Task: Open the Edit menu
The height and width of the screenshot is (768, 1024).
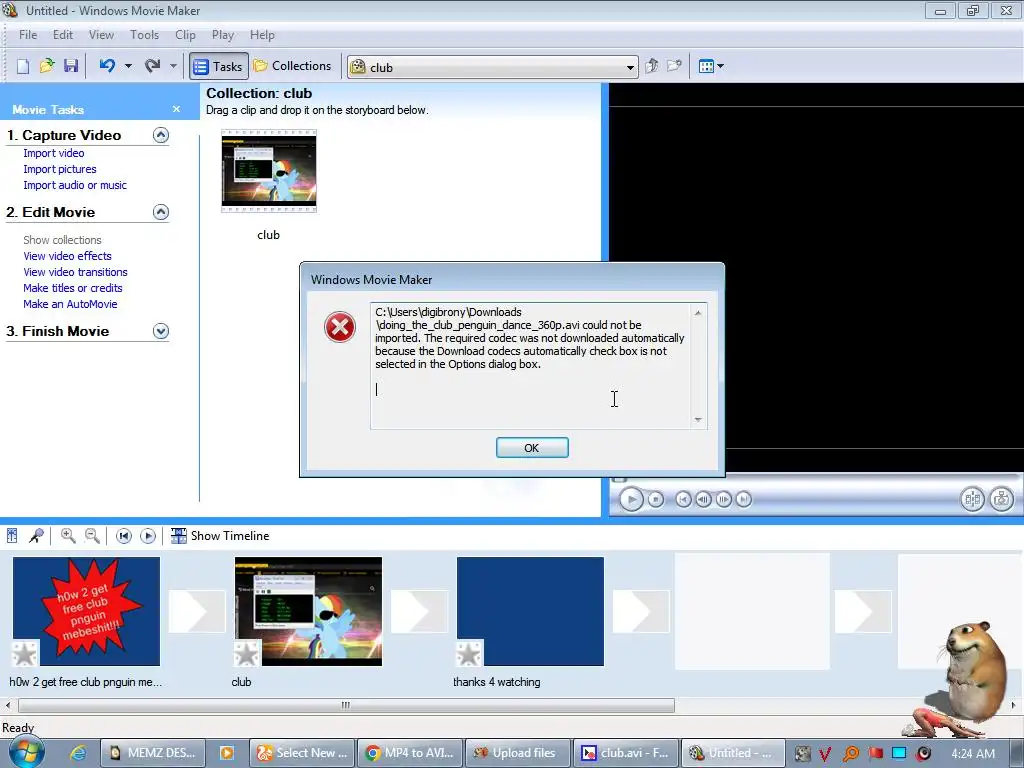Action: coord(63,35)
